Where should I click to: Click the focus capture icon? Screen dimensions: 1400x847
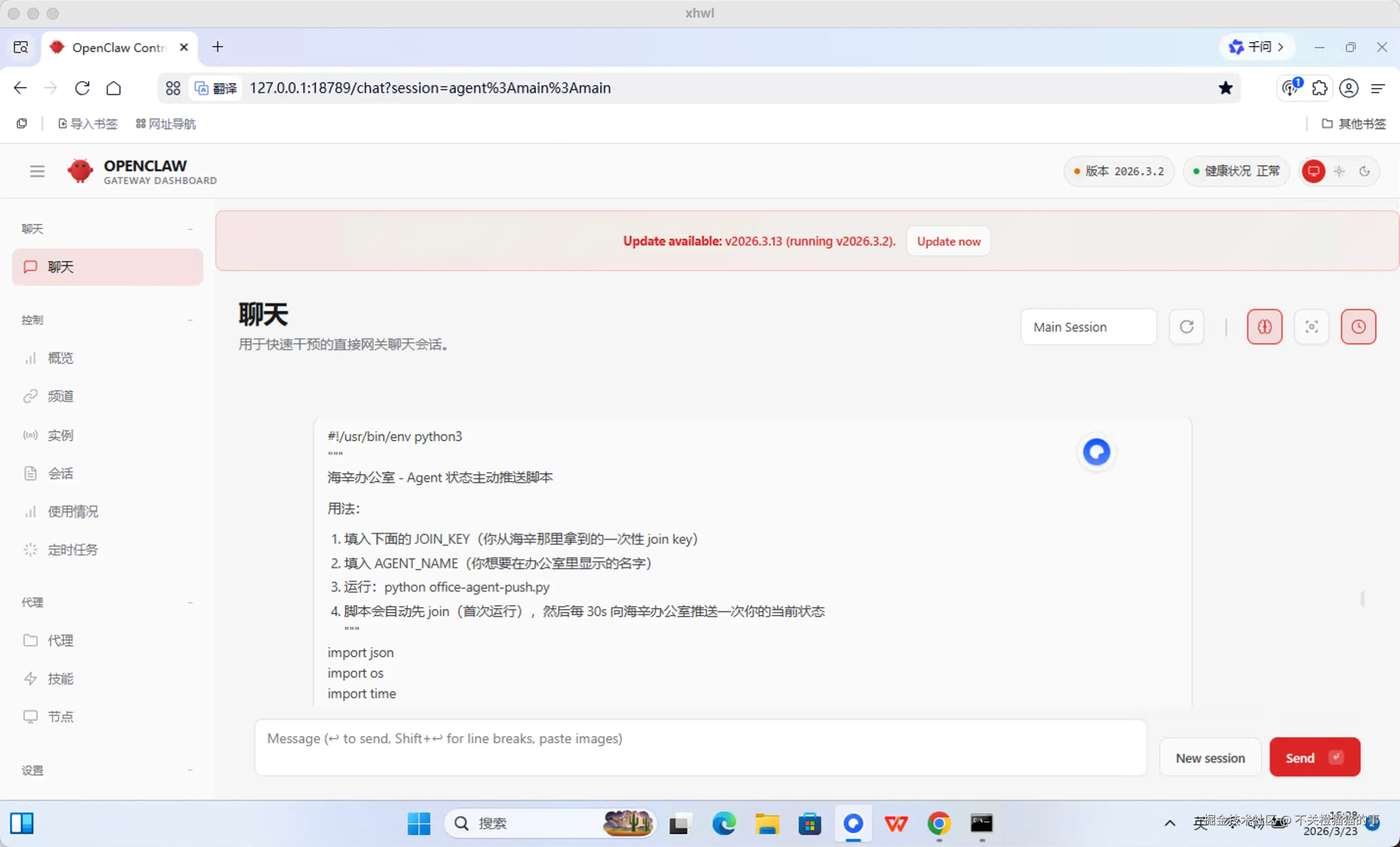[1312, 326]
